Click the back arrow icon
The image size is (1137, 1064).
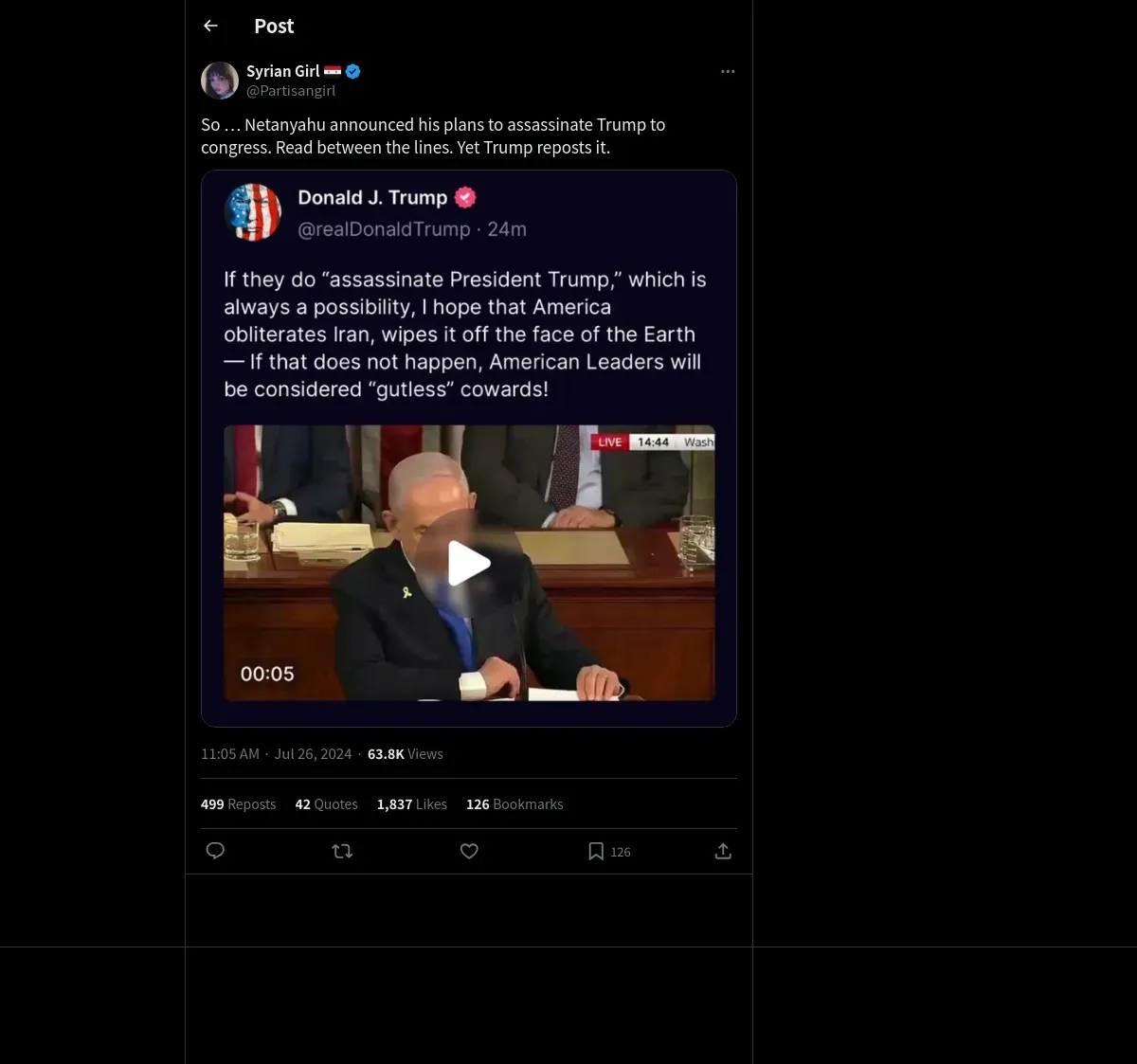pos(210,26)
